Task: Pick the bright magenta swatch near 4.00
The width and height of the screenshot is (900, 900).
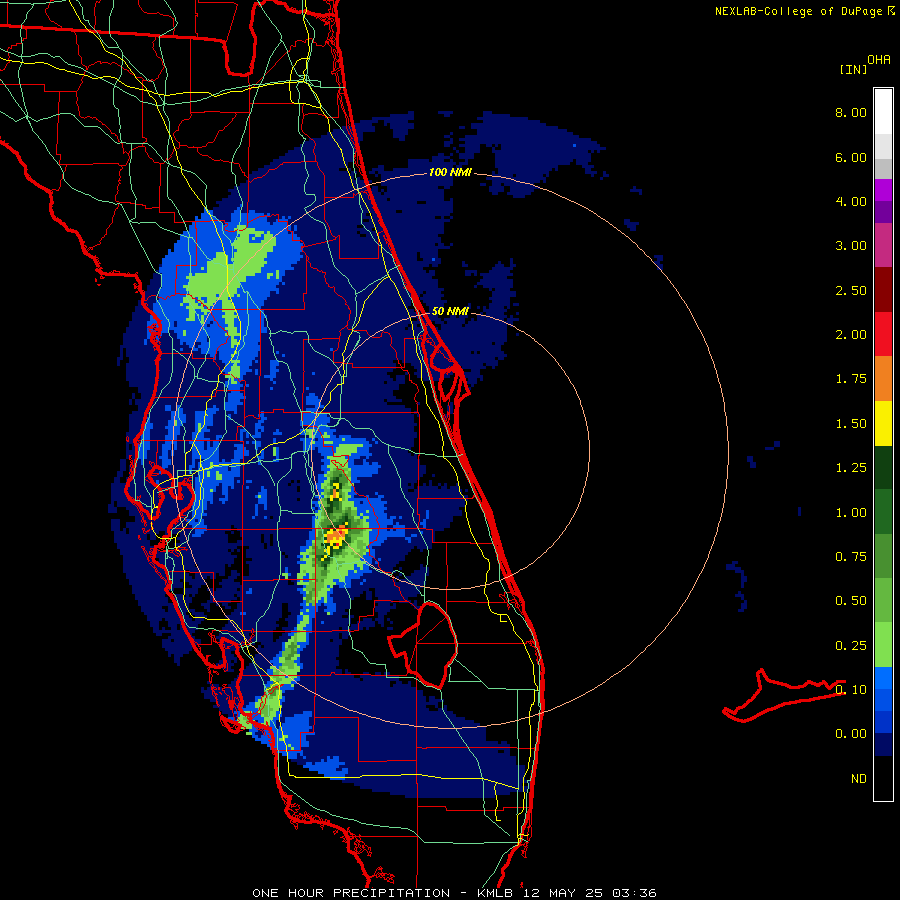Action: coord(883,190)
